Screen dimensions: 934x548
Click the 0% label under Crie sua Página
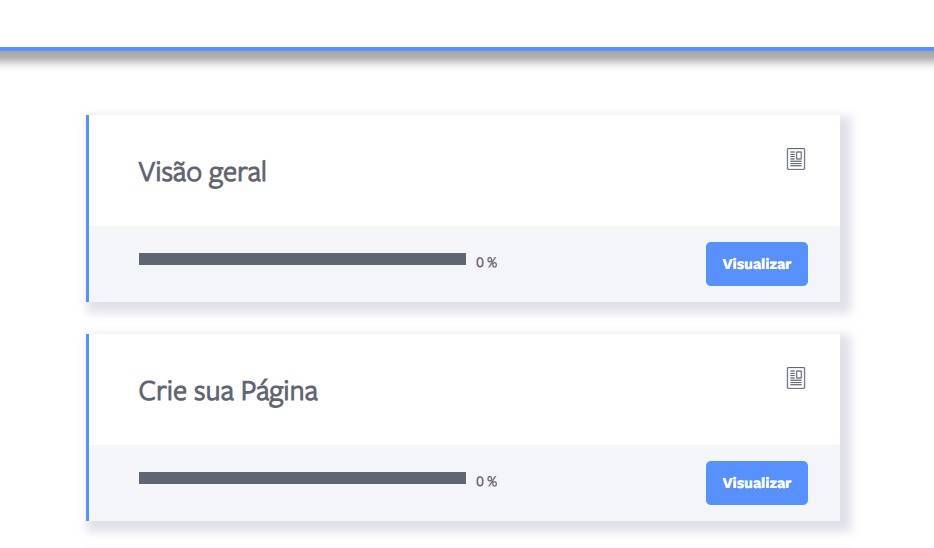(x=486, y=482)
